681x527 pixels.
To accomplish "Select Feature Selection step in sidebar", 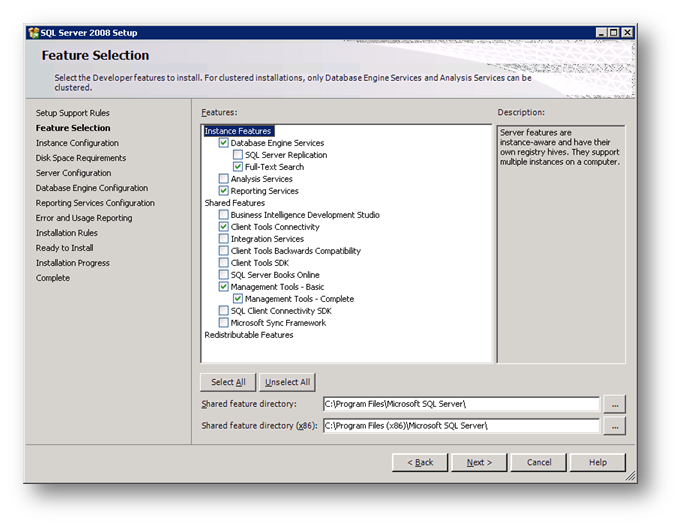I will 73,128.
